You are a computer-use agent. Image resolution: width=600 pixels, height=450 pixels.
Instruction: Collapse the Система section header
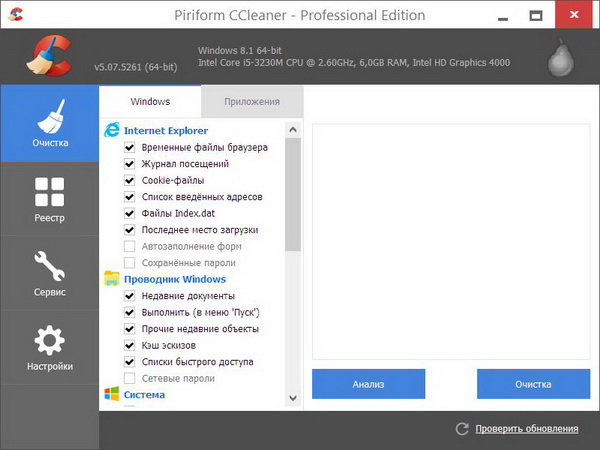(x=144, y=395)
